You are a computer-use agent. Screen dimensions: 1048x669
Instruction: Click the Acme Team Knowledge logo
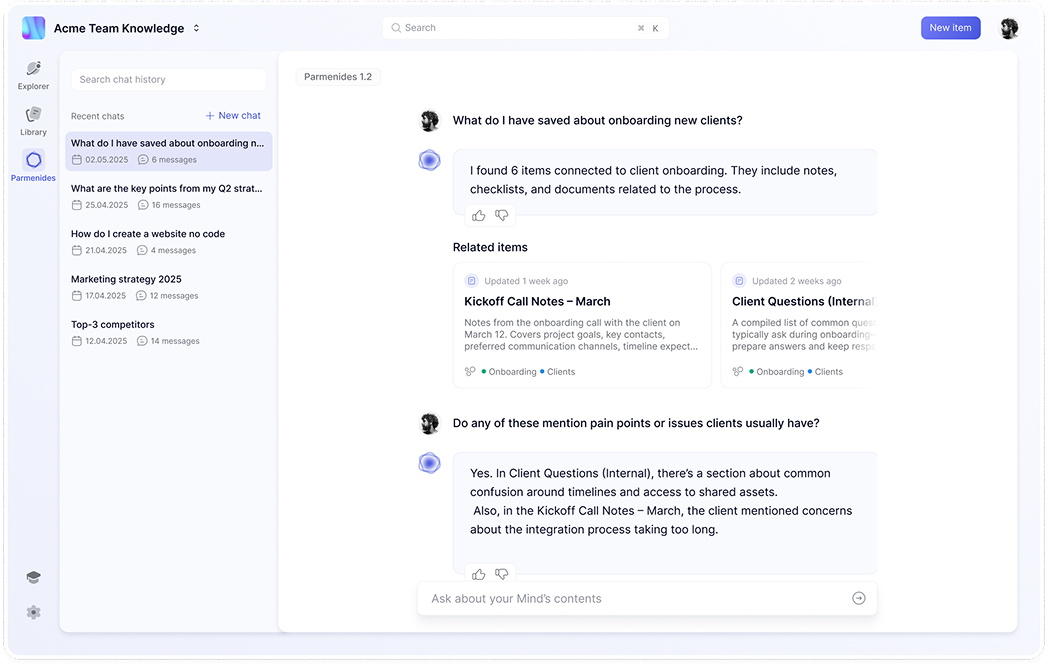(x=33, y=27)
